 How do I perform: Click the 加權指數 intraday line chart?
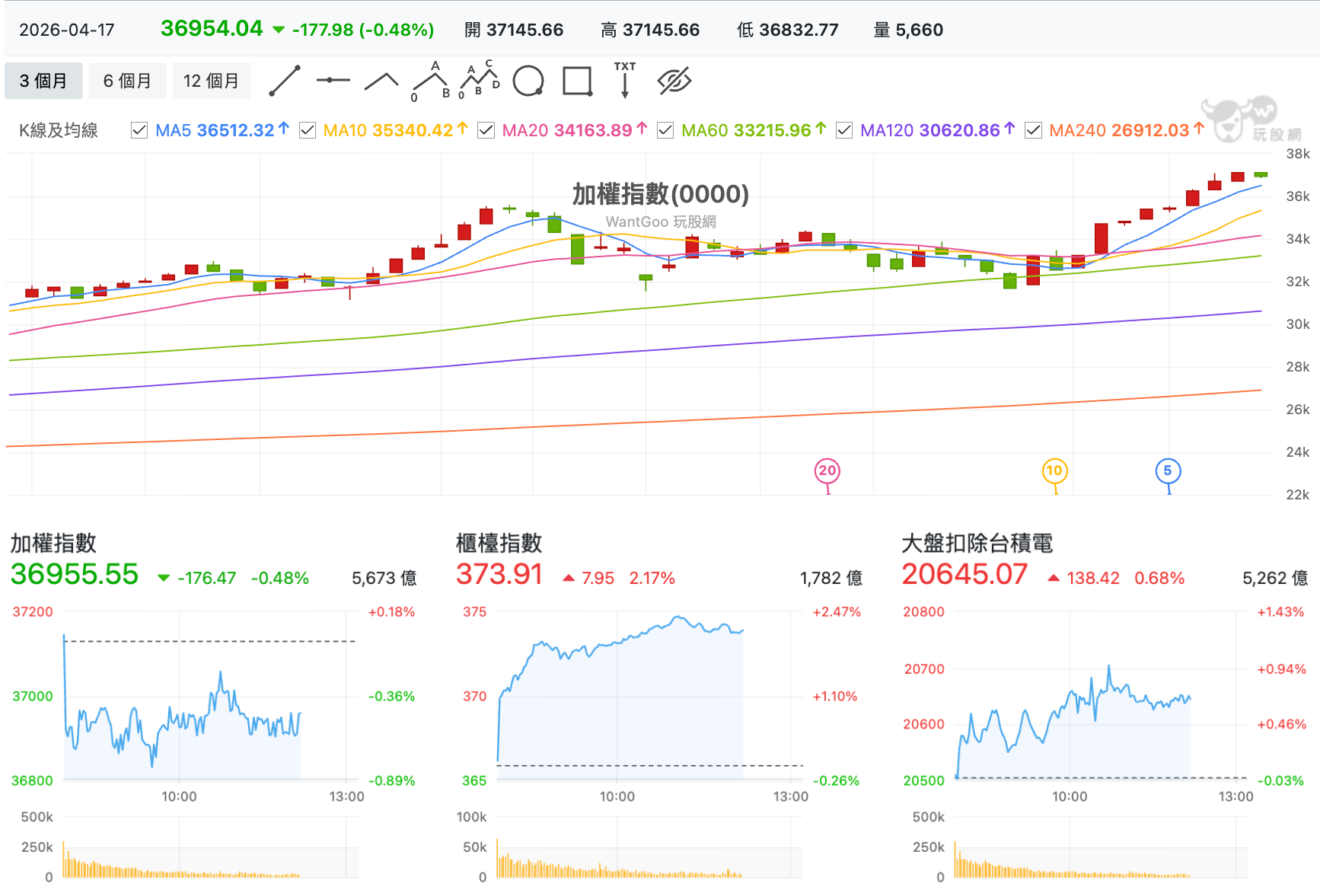coord(210,696)
